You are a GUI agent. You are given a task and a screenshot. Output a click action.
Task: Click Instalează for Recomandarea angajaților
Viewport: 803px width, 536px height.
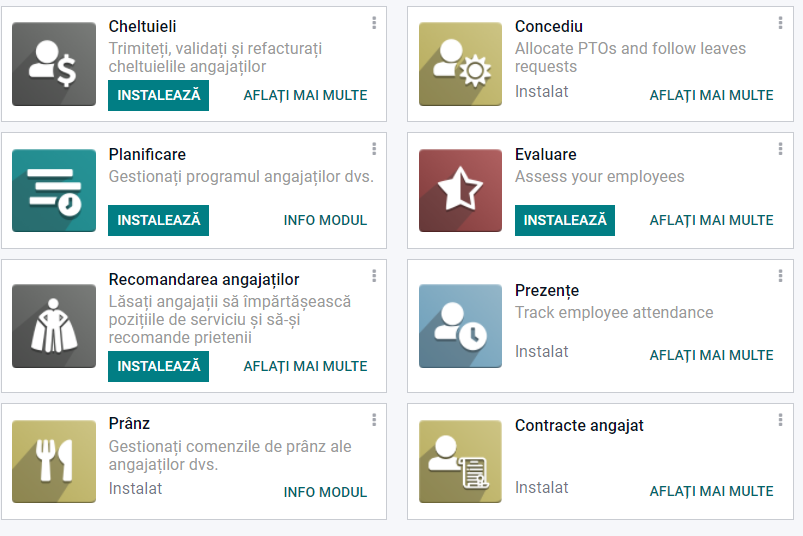(x=158, y=367)
